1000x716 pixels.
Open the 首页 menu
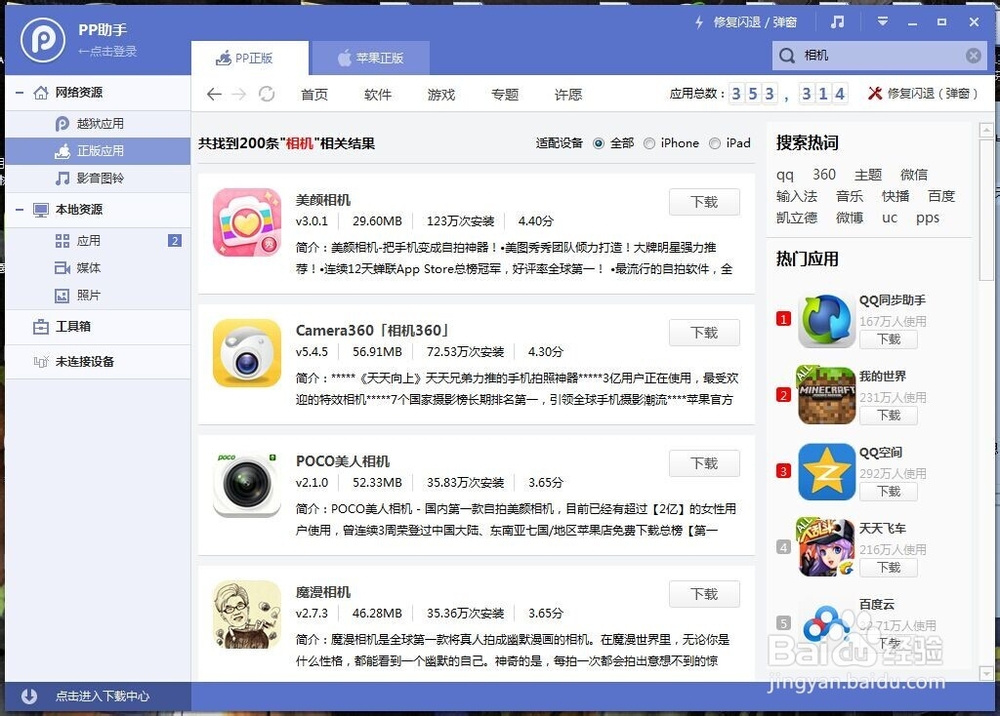click(314, 95)
